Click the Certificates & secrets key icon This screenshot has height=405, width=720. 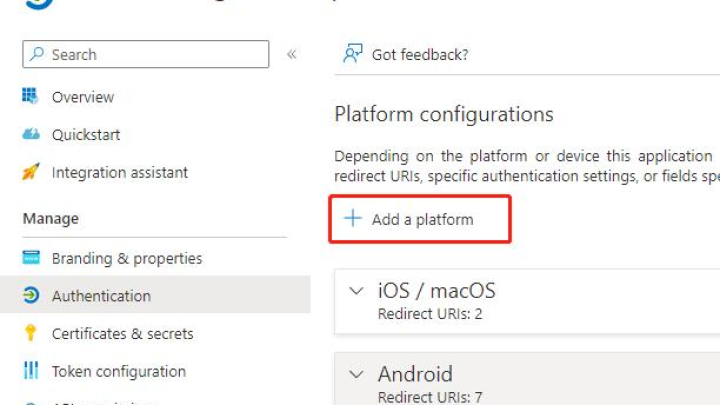point(30,332)
